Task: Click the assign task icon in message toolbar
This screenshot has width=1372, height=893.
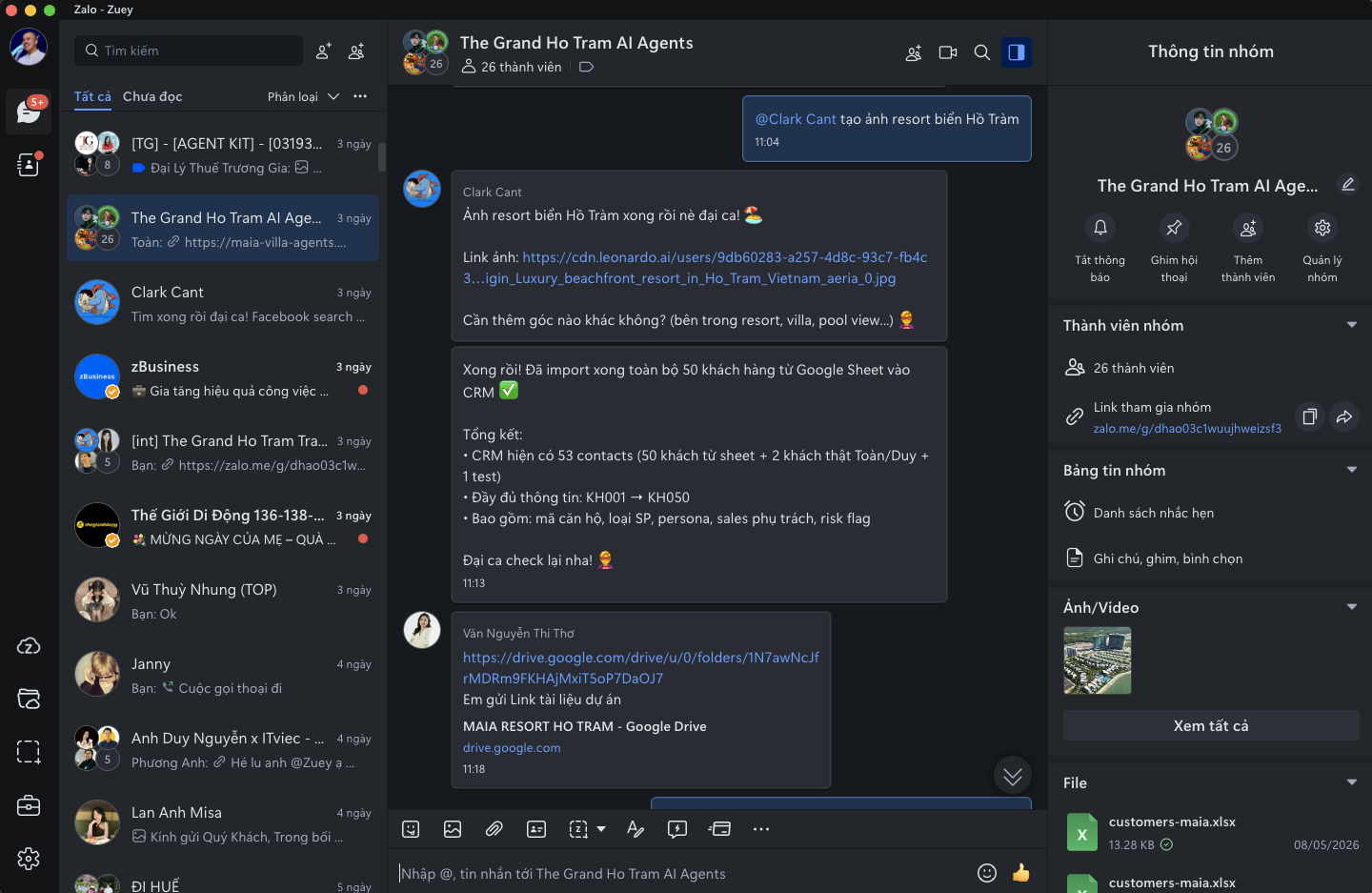Action: coord(719,829)
